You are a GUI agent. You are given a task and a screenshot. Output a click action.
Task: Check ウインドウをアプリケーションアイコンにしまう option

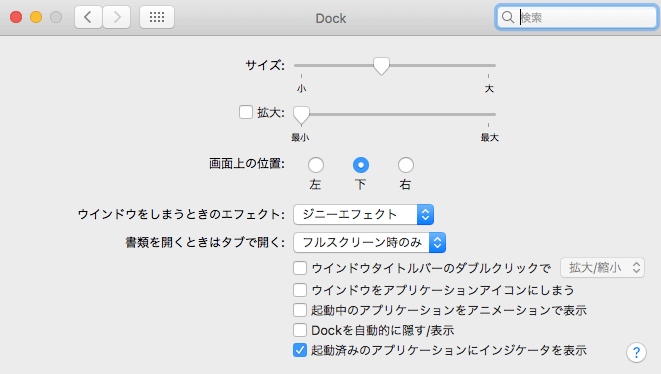click(300, 290)
